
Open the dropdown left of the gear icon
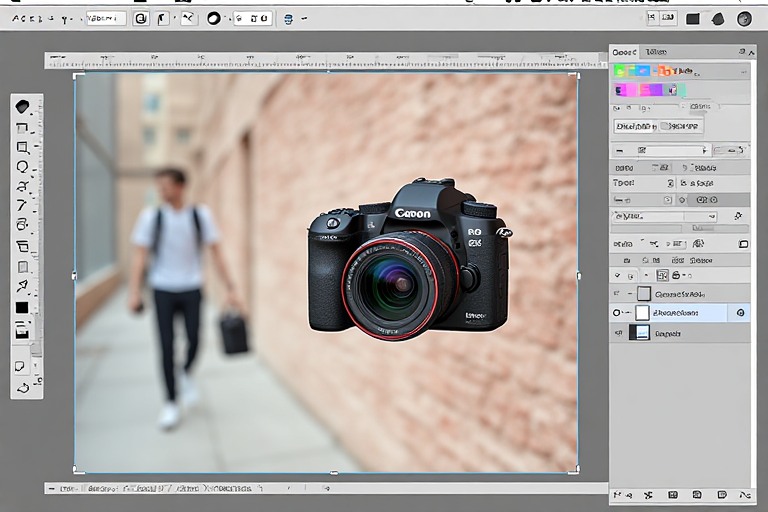664,216
